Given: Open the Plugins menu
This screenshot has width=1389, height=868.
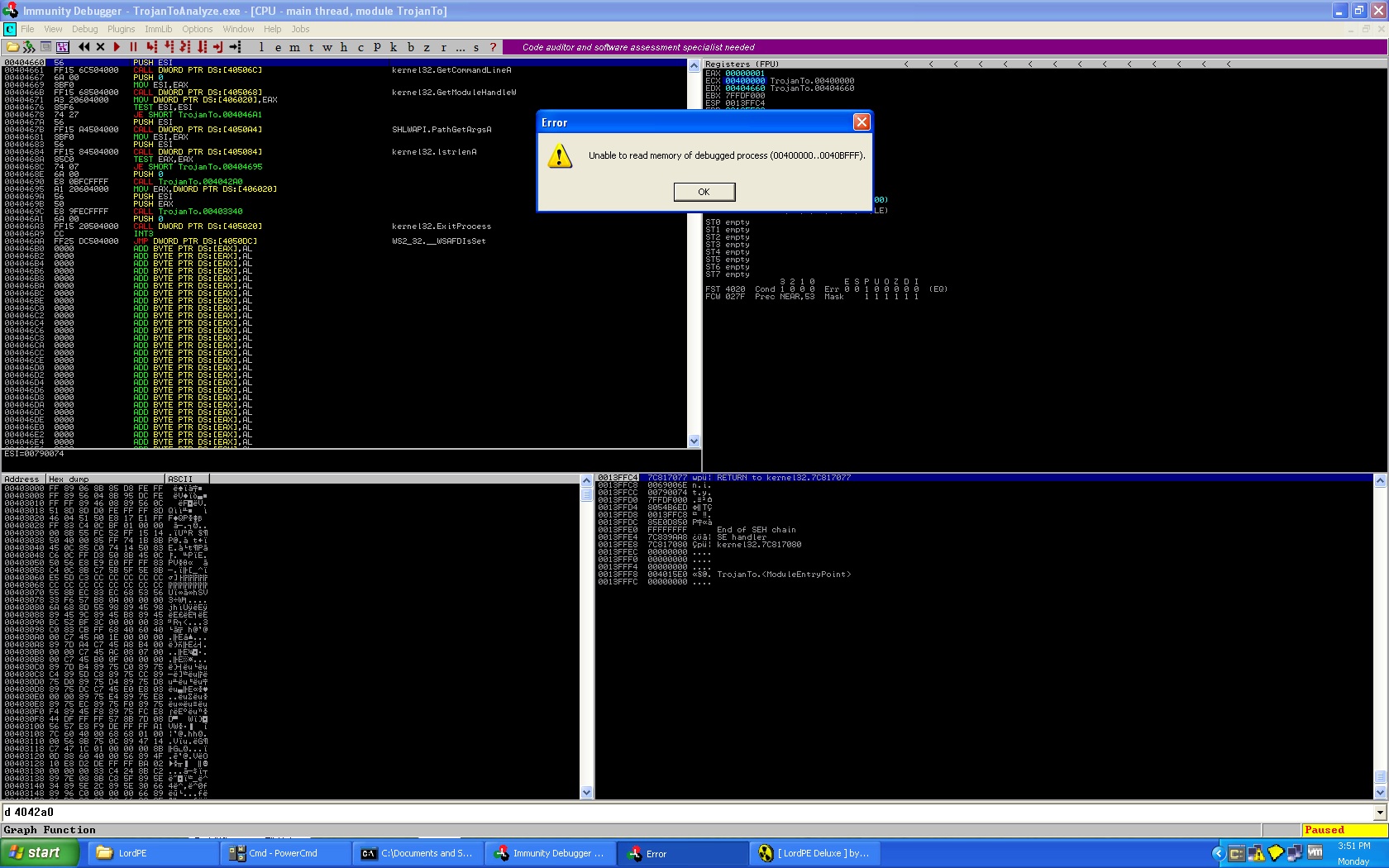Looking at the screenshot, I should (122, 29).
